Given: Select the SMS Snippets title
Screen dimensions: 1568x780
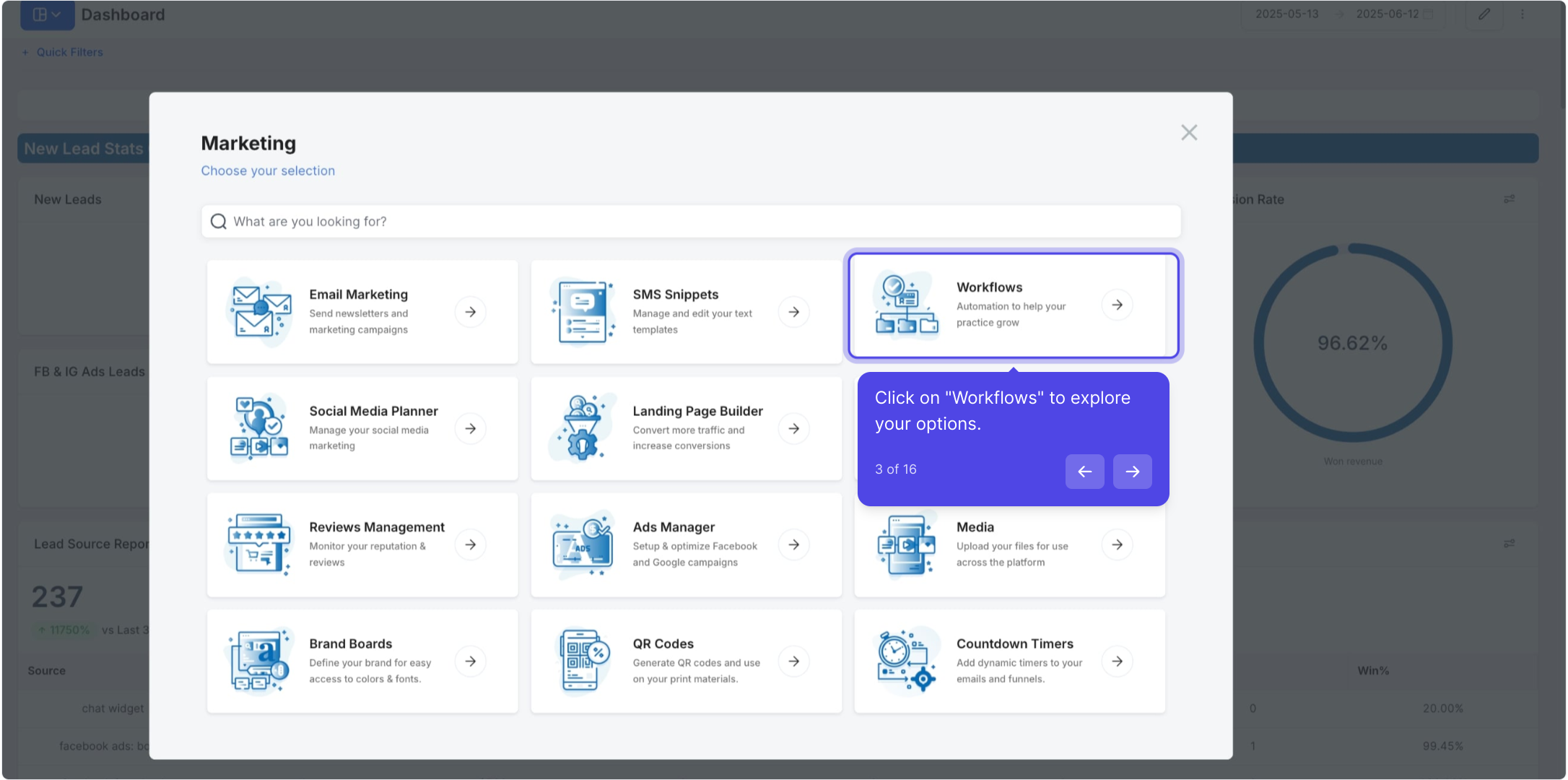Looking at the screenshot, I should coord(676,295).
